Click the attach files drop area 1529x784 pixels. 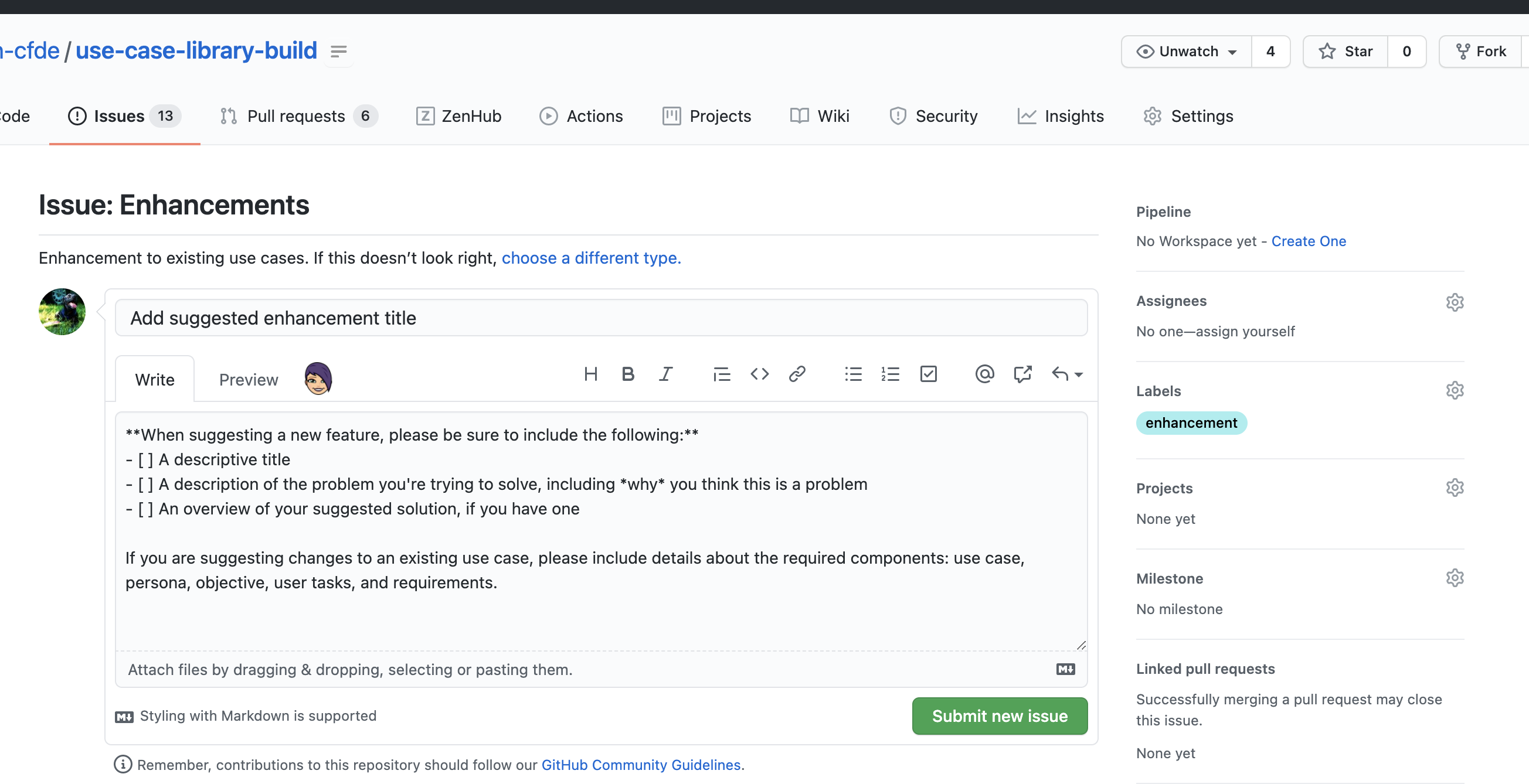(x=601, y=670)
